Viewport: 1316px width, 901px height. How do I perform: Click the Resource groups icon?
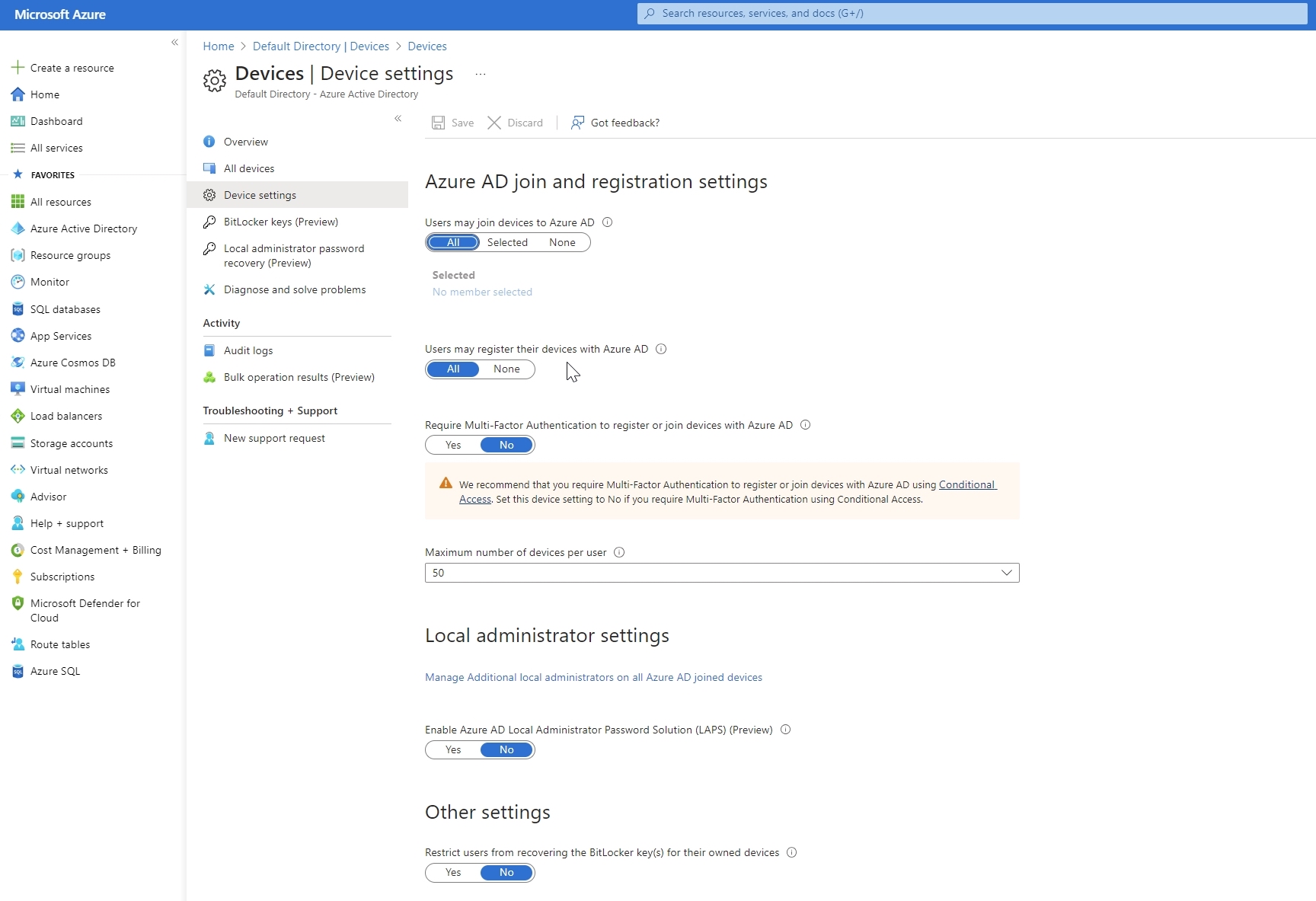18,255
